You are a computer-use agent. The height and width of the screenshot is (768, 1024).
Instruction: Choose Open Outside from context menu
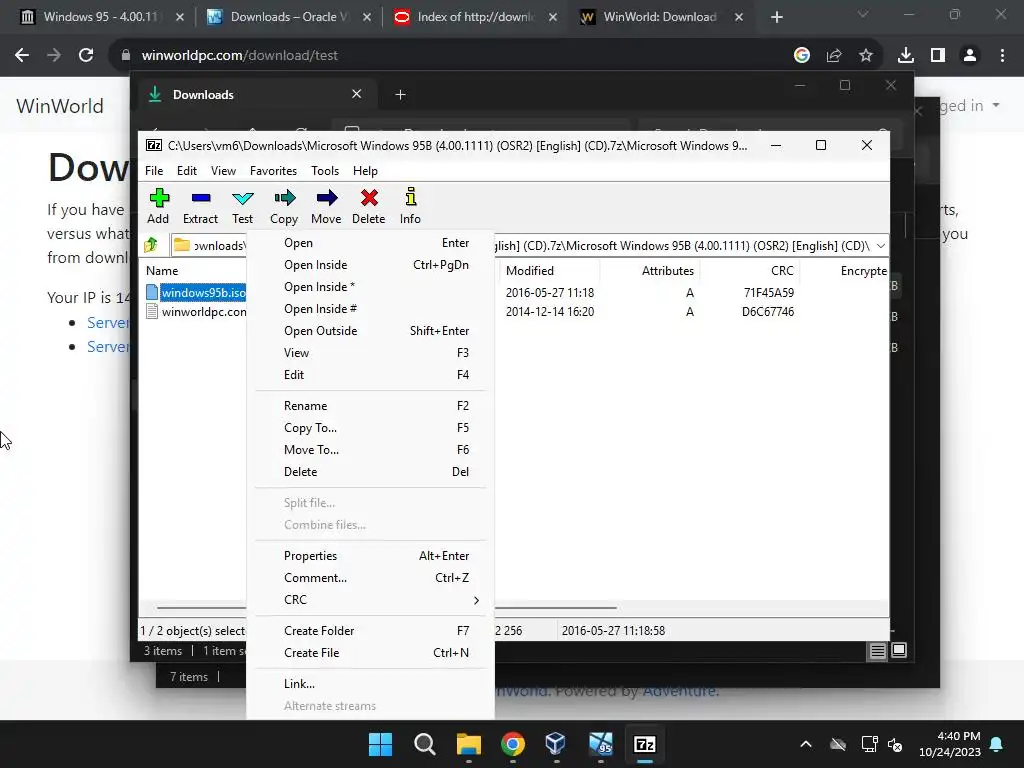click(x=370, y=330)
